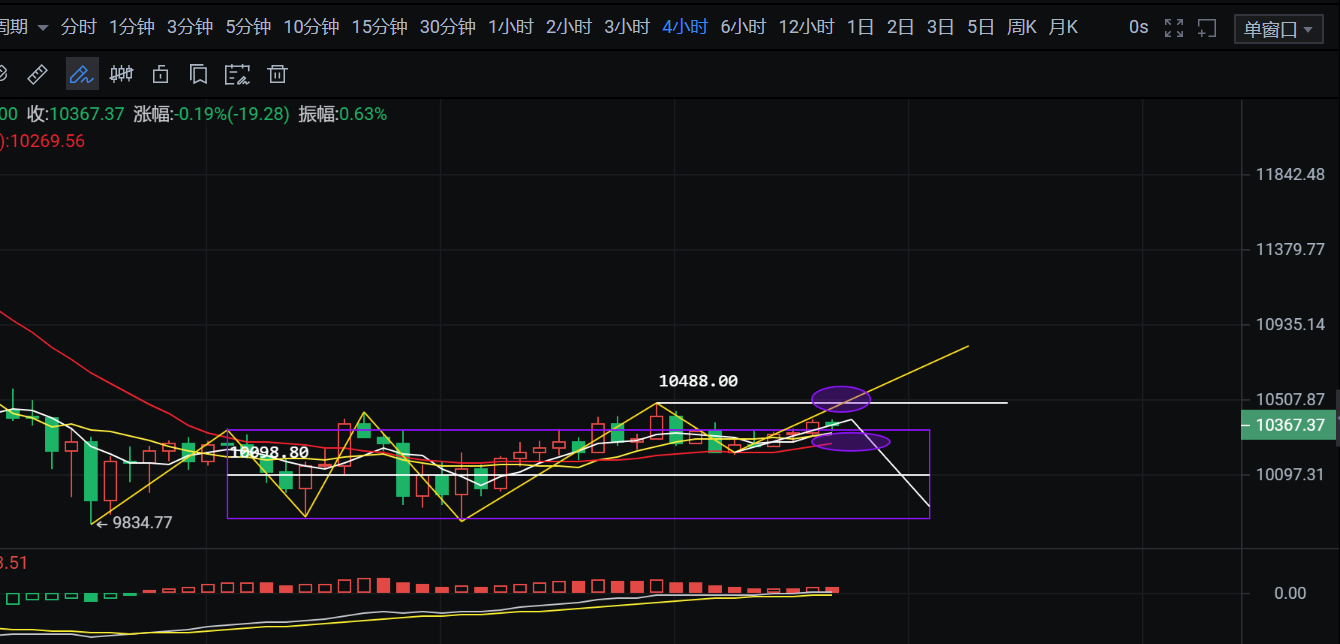
Task: Click the 0s refresh countdown indicator
Action: click(x=1138, y=27)
